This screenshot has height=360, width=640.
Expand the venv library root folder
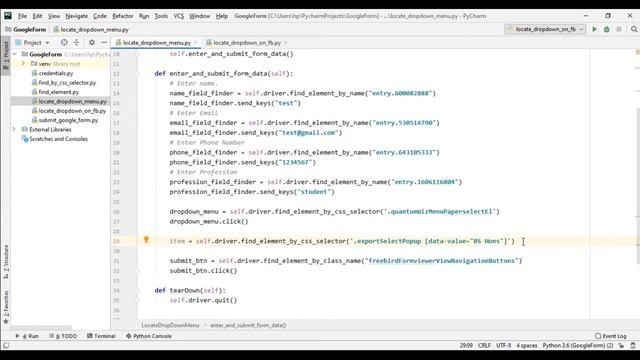23,64
